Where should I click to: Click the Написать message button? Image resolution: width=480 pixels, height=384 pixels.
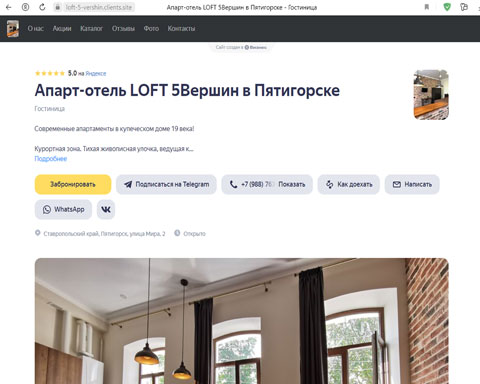pos(412,184)
